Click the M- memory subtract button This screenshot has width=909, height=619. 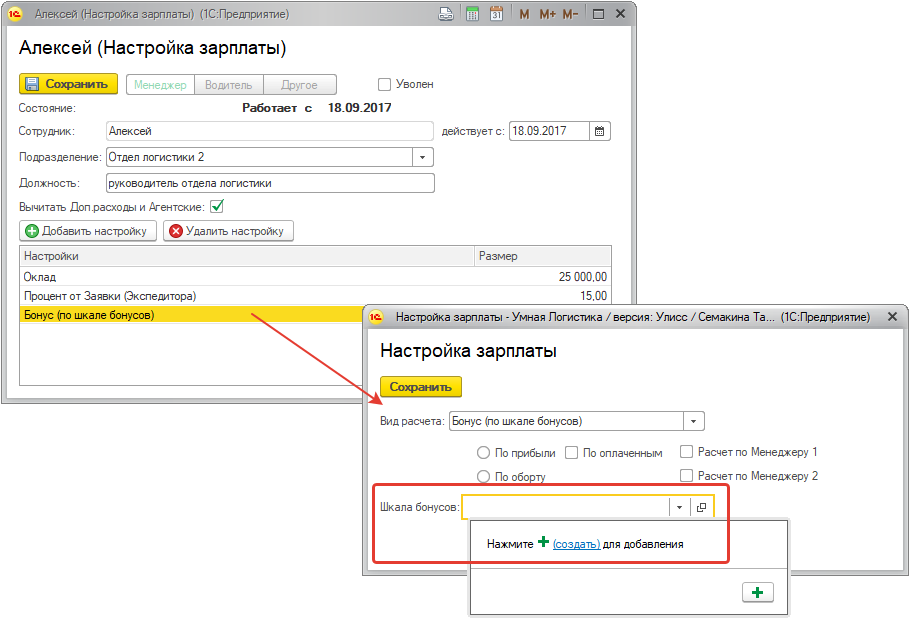pos(570,14)
